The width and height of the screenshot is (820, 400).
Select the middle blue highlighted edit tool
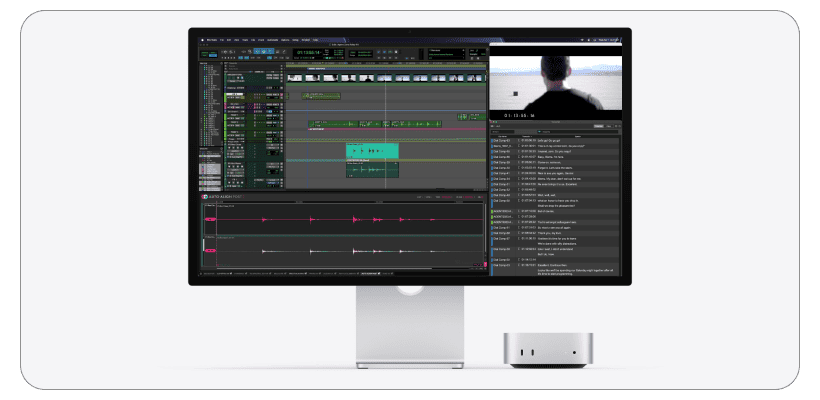[x=264, y=51]
